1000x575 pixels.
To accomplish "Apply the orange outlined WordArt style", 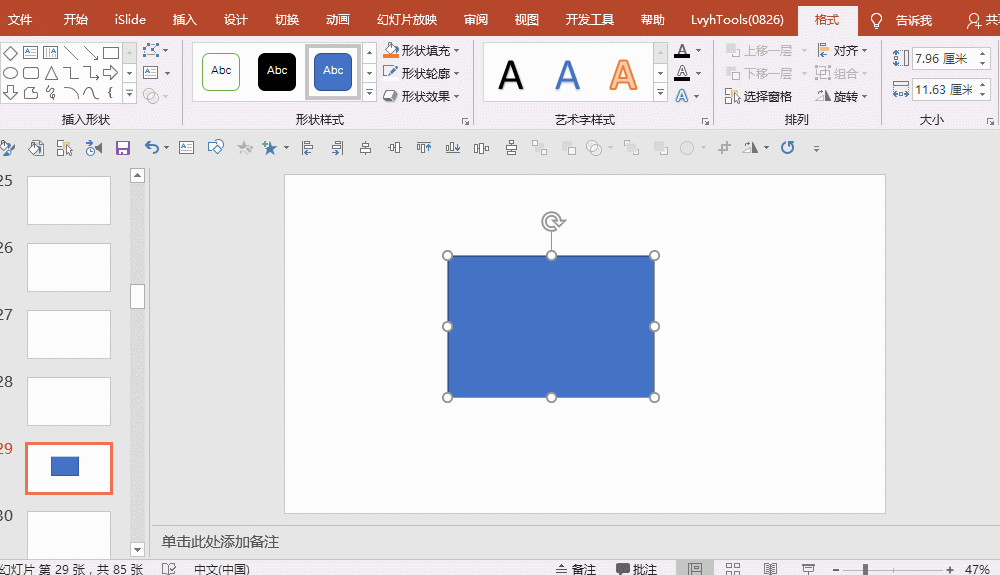I will click(x=623, y=75).
